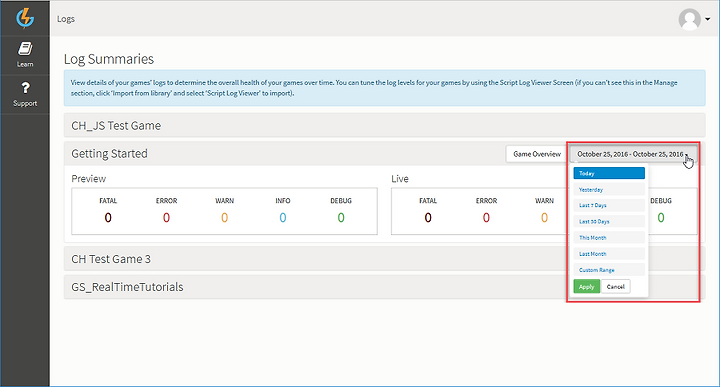Open the user avatar menu
Image resolution: width=720 pixels, height=387 pixels.
[x=690, y=19]
